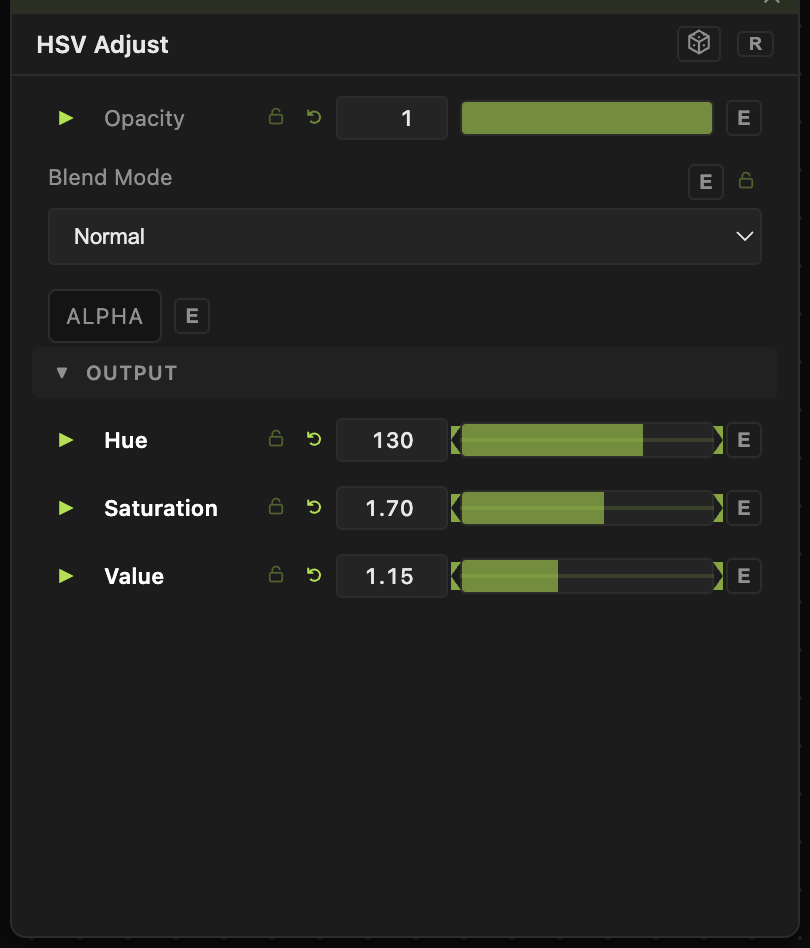Open expression E button for Hue
This screenshot has height=948, width=810.
tap(744, 440)
